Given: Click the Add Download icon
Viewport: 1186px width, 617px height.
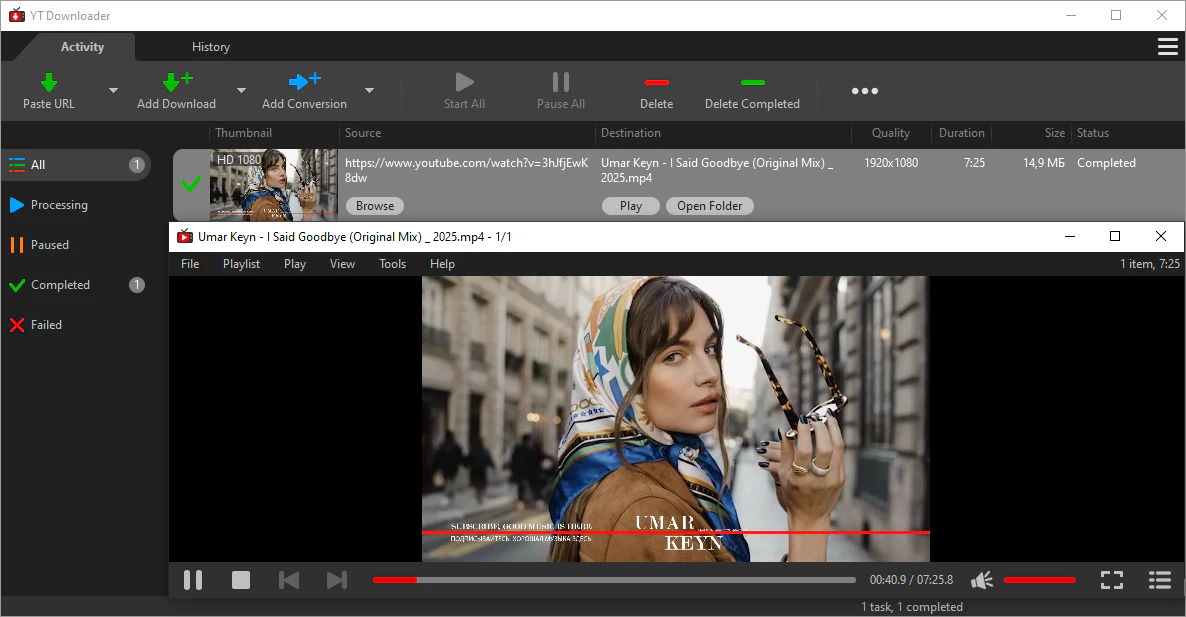Looking at the screenshot, I should [x=176, y=82].
